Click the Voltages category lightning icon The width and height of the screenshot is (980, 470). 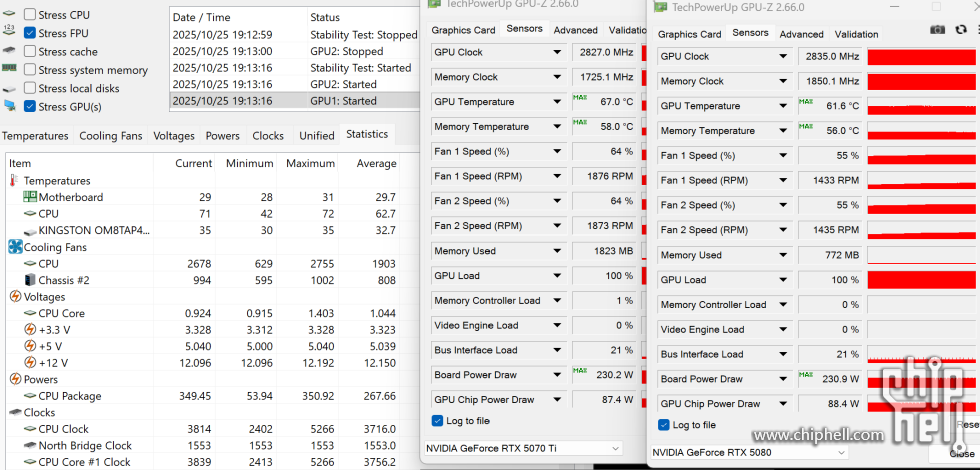[15, 297]
